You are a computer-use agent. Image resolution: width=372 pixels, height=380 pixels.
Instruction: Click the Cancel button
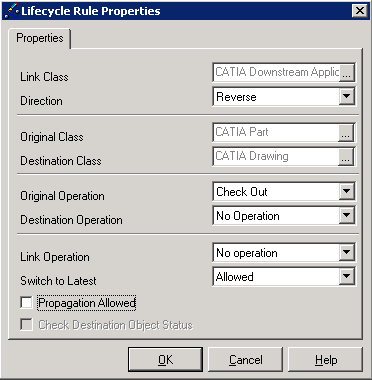click(x=245, y=360)
